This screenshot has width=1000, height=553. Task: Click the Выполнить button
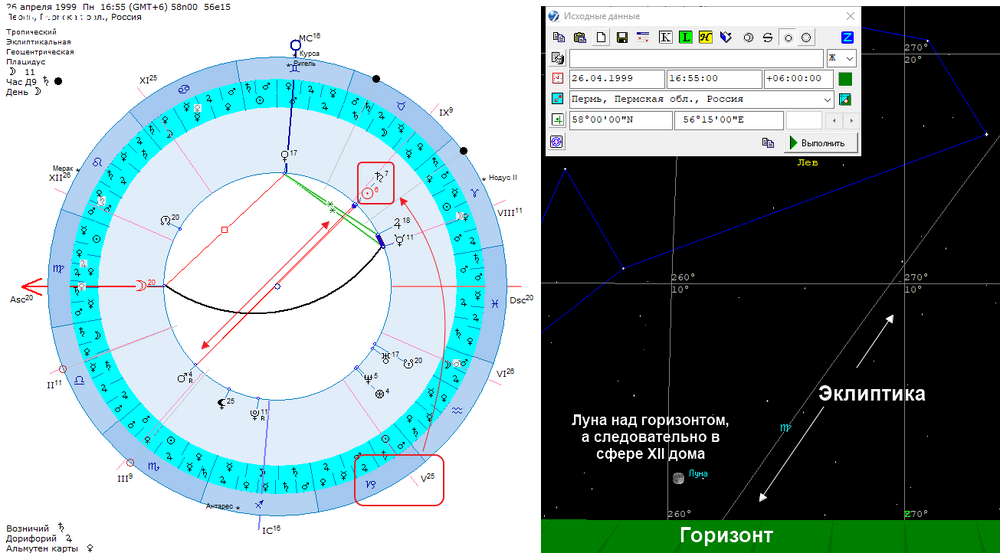(821, 143)
